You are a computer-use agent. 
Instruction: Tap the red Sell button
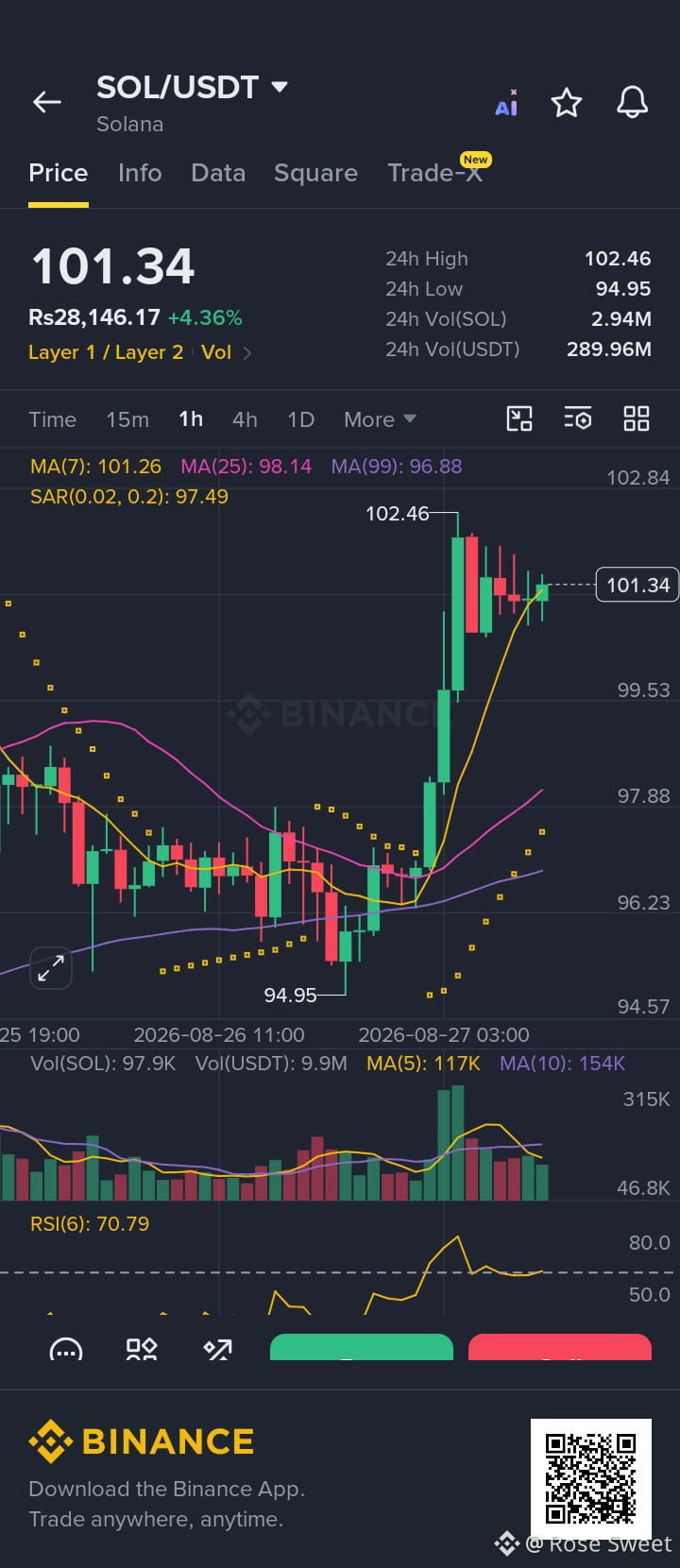pos(560,1348)
